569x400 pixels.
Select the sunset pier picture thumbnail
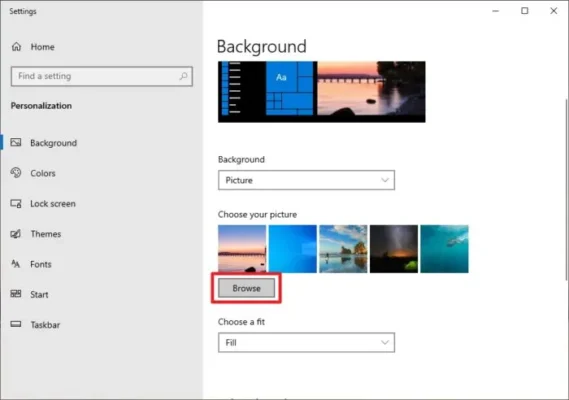(x=242, y=249)
